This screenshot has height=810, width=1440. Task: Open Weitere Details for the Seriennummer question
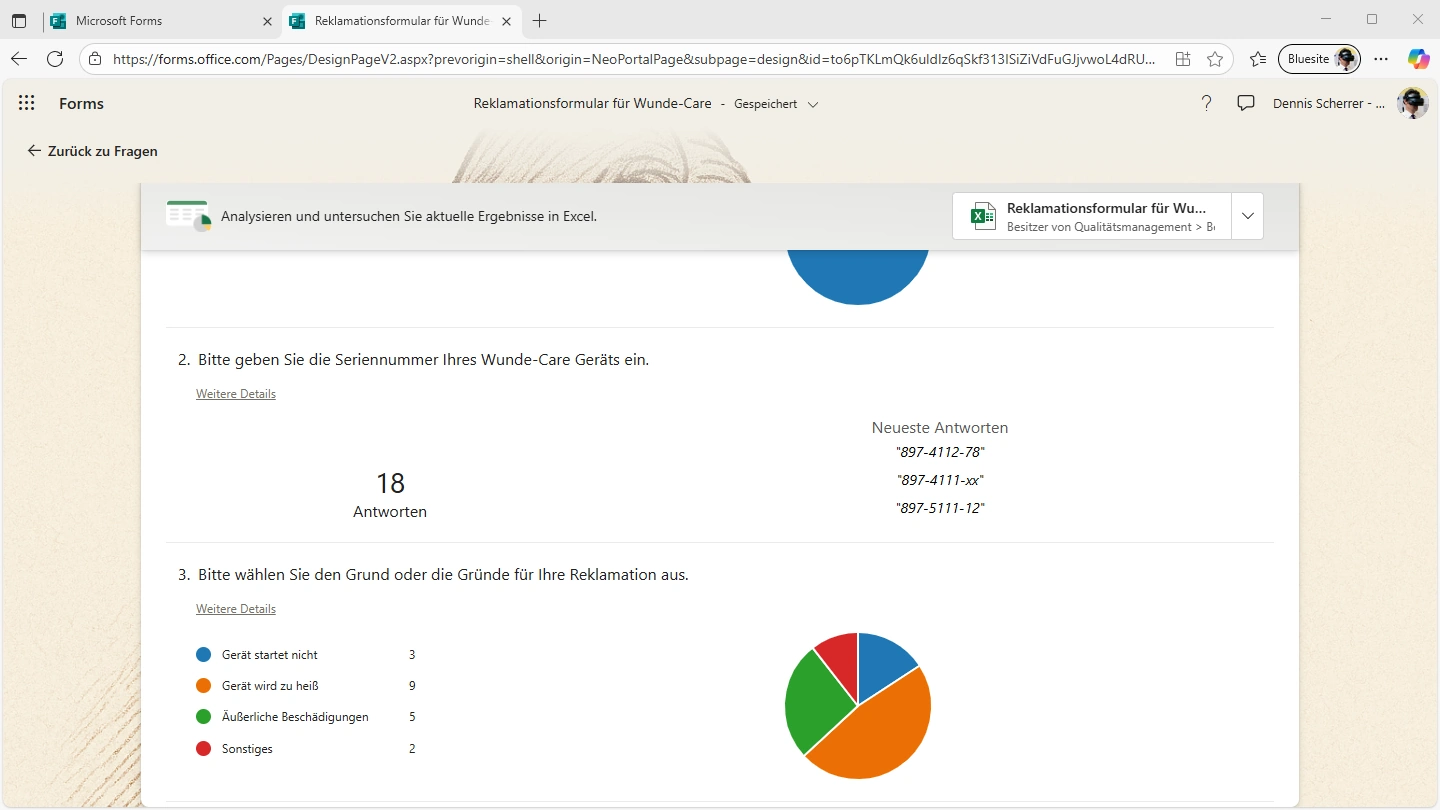tap(236, 394)
